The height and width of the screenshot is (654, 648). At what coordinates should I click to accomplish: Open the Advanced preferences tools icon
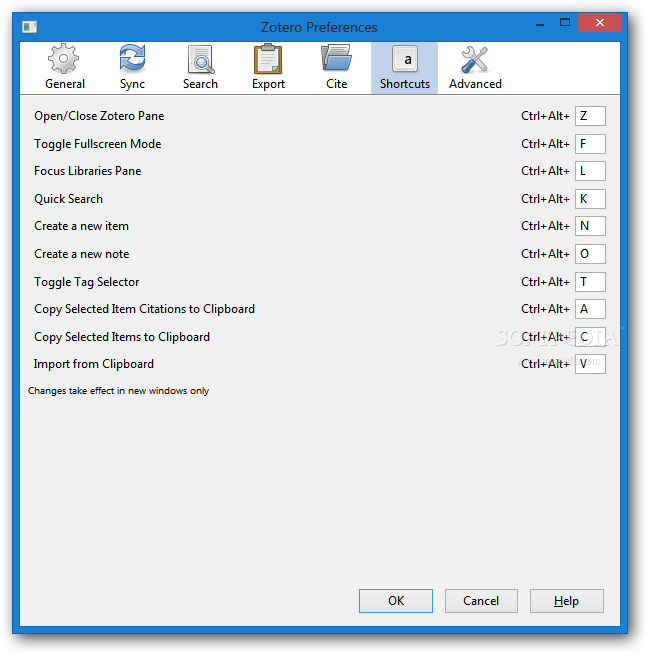pos(475,59)
